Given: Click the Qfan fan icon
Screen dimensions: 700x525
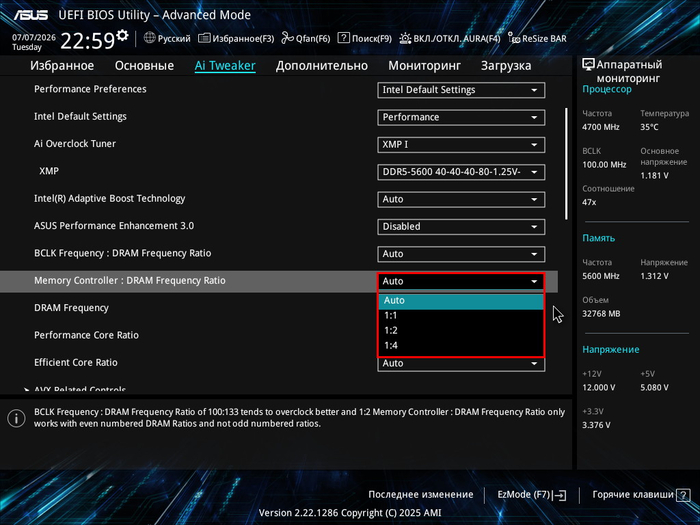Looking at the screenshot, I should pos(287,38).
